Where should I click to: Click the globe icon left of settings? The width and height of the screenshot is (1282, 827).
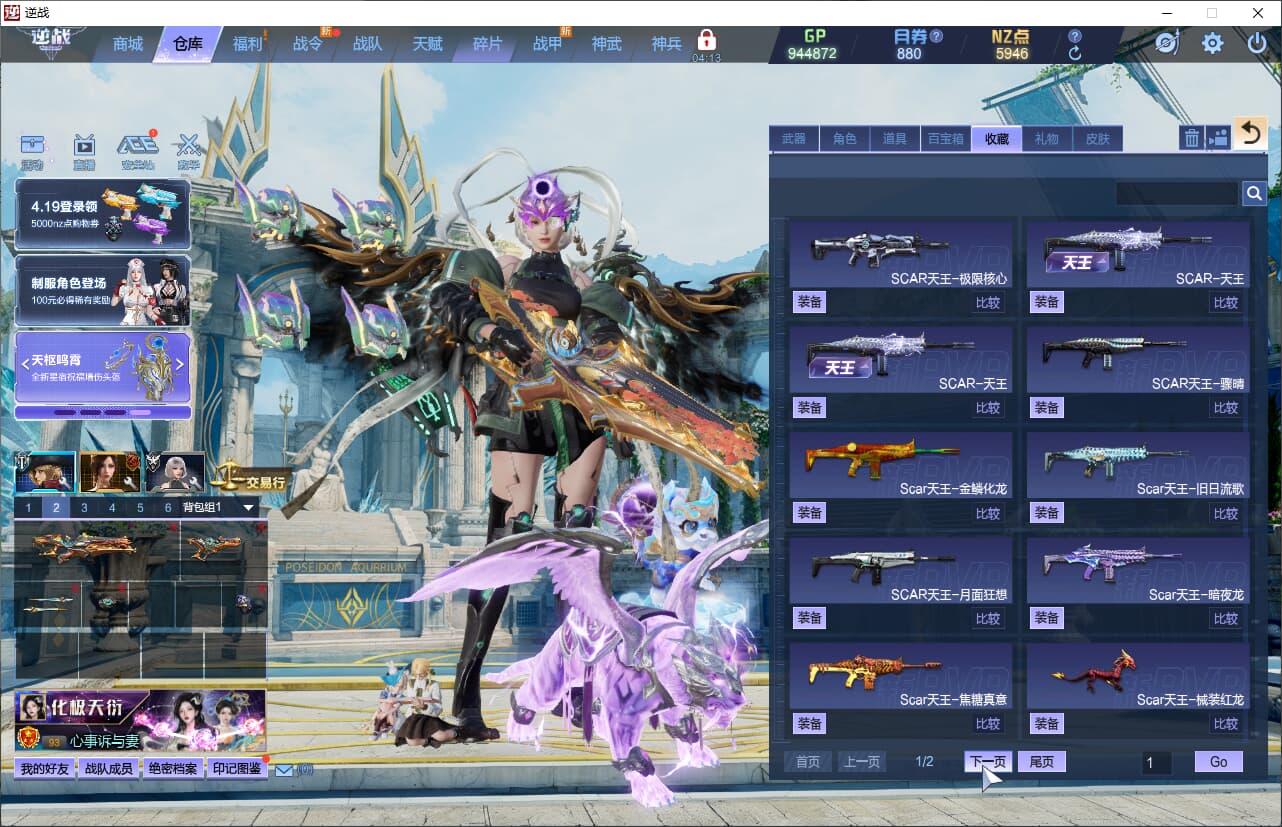[x=1167, y=43]
